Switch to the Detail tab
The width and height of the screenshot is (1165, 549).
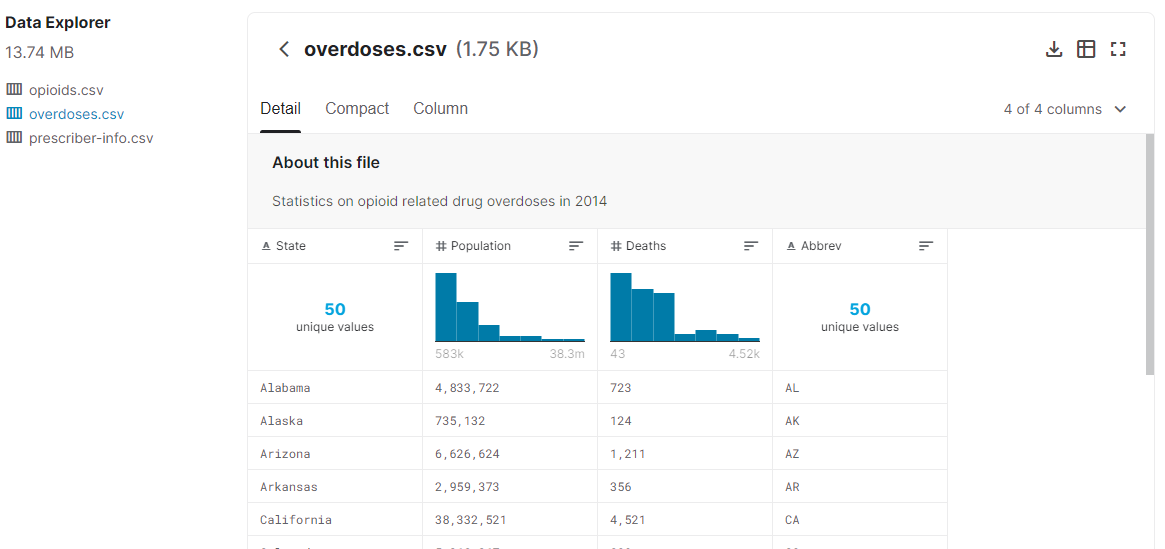pos(280,108)
